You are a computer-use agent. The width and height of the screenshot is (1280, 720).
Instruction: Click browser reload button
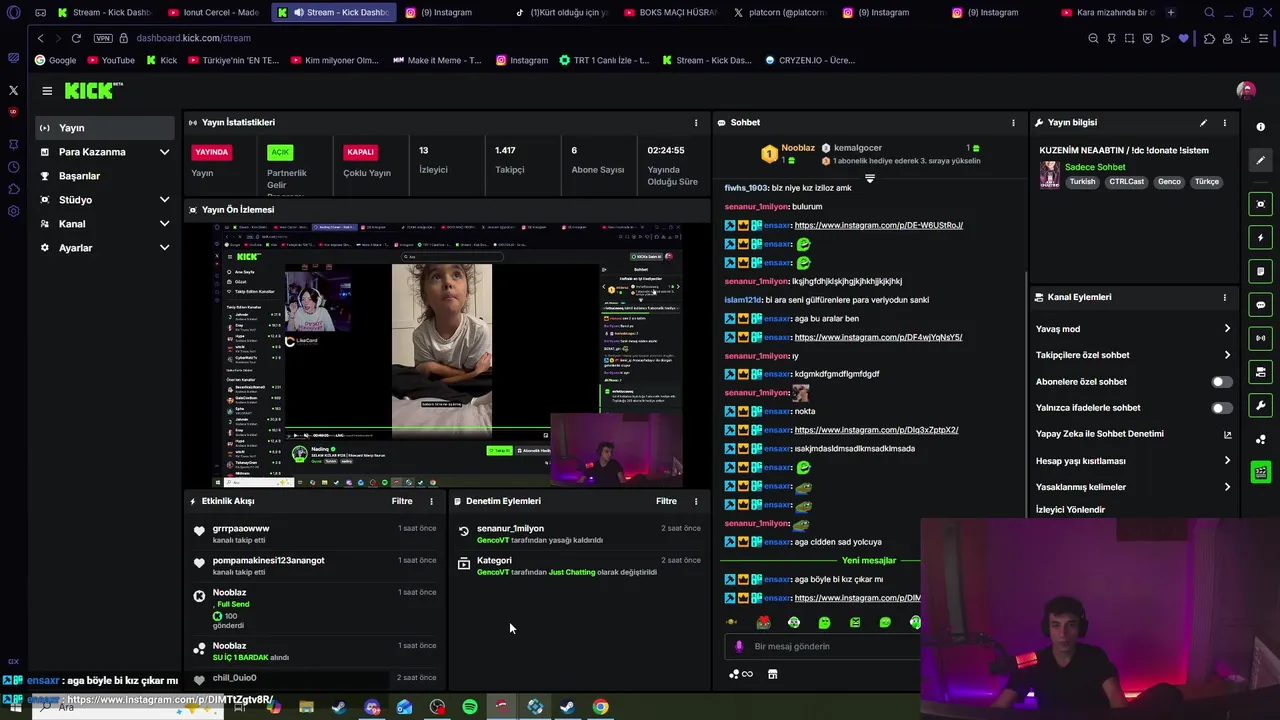(76, 38)
